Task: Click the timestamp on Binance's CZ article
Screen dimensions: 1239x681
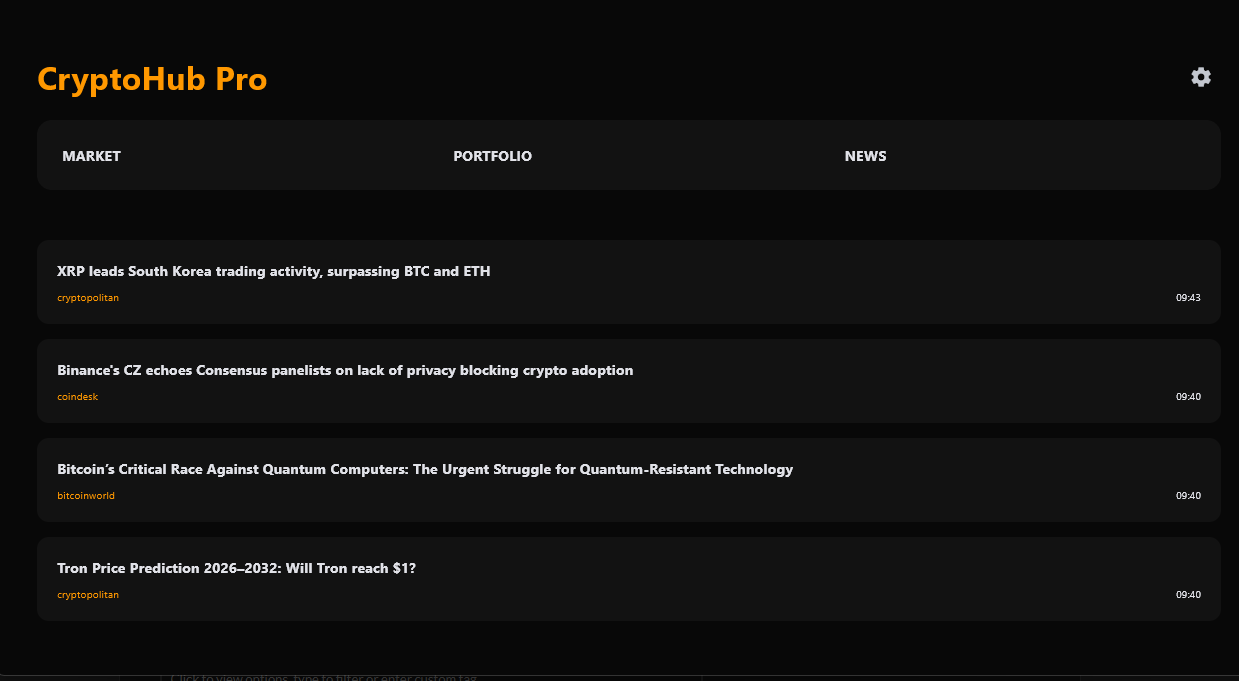Action: [1188, 397]
